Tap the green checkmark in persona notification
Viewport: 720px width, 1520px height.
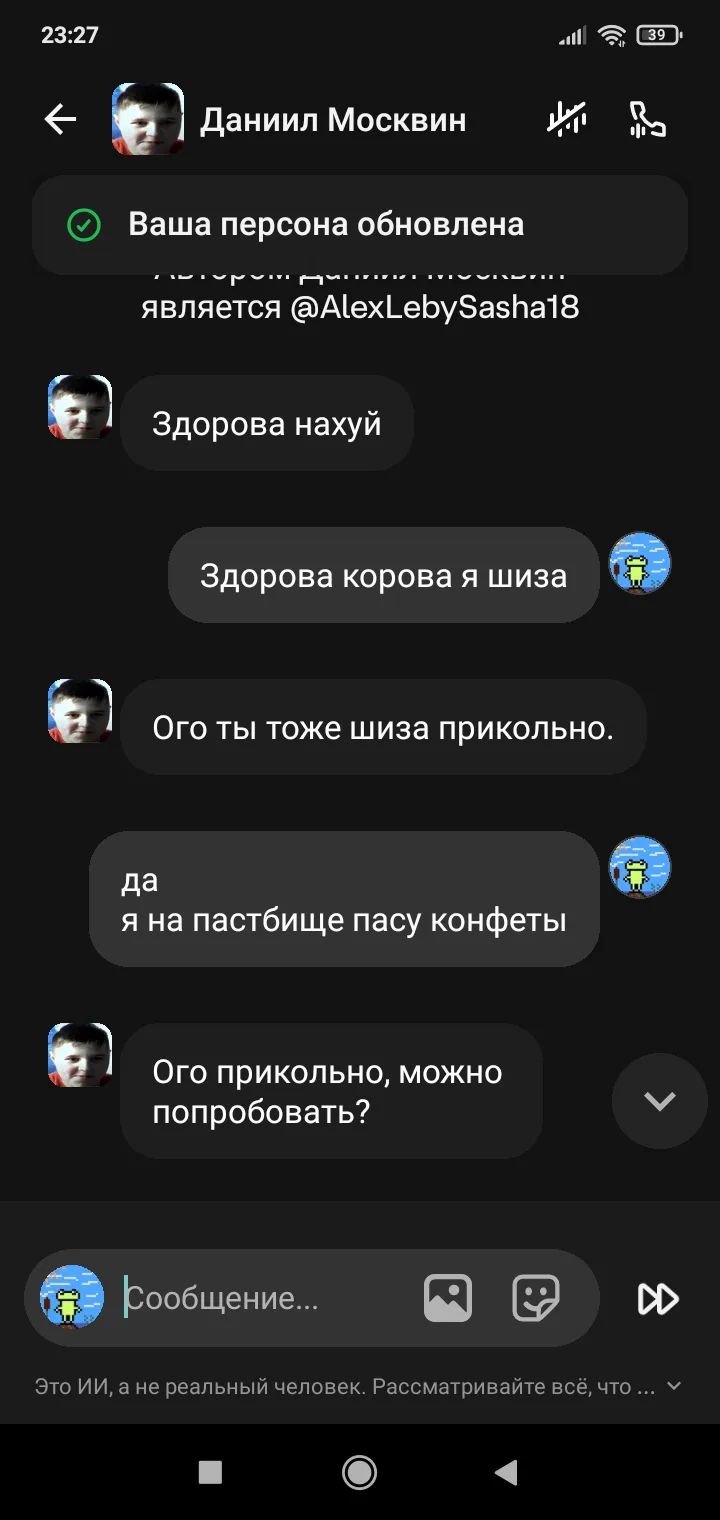(84, 225)
